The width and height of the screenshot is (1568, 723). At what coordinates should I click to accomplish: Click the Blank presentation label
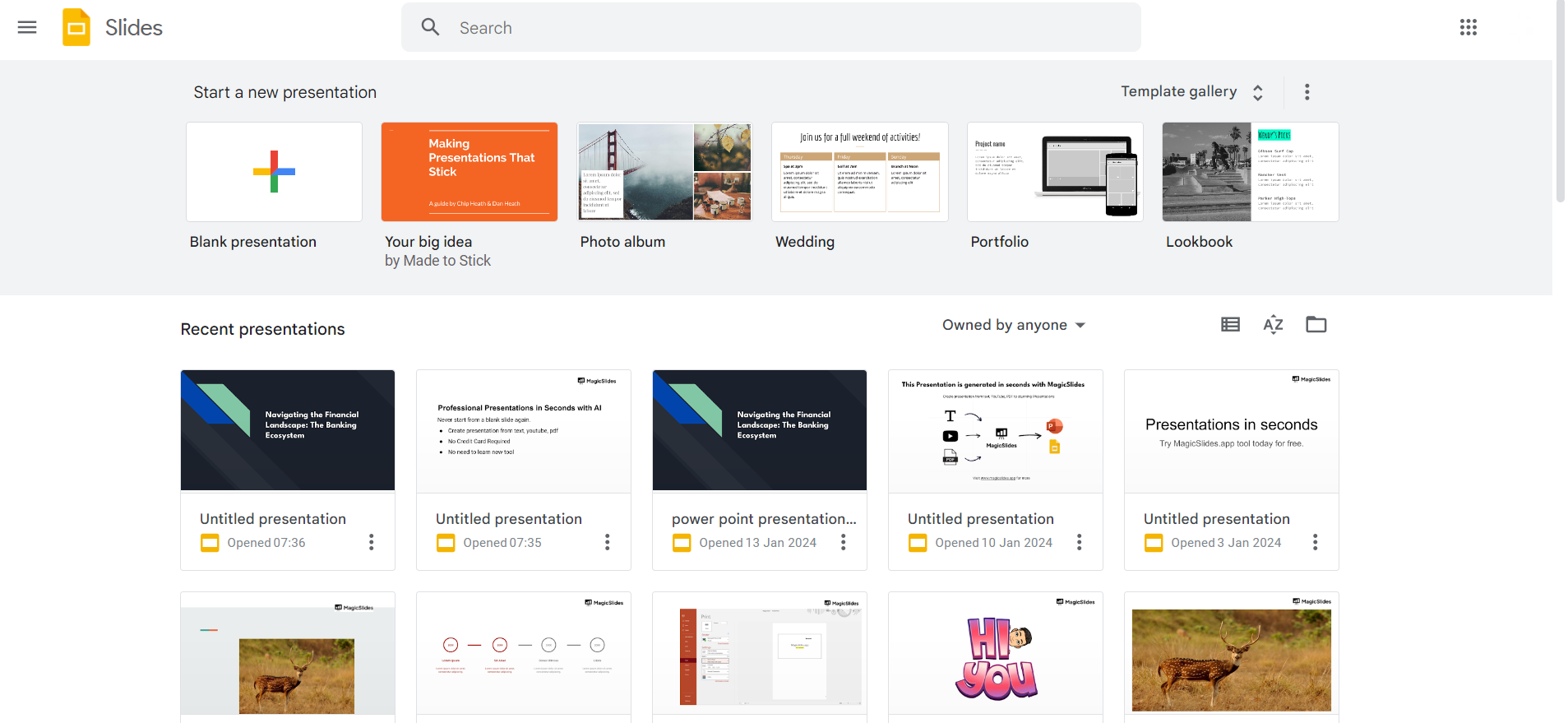point(253,242)
